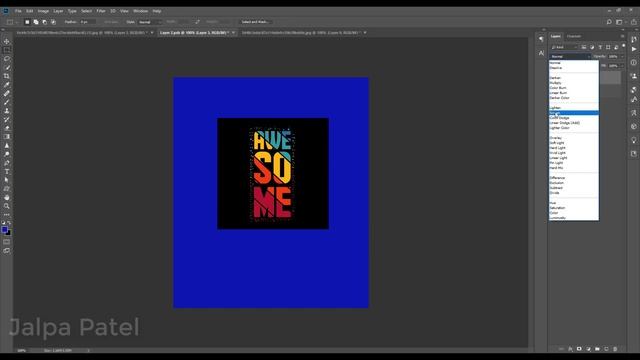Choose Intersect with selection mode button
The image size is (640, 360).
click(53, 22)
